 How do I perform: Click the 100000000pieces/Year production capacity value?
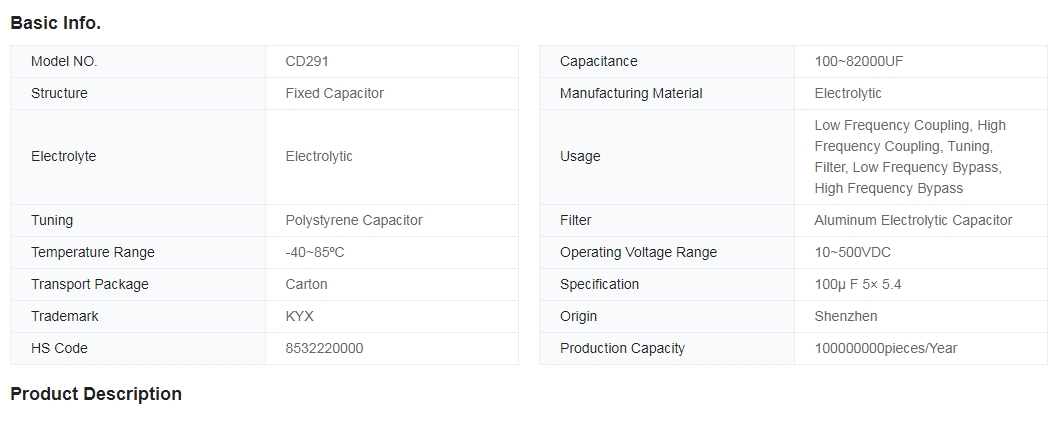point(885,348)
